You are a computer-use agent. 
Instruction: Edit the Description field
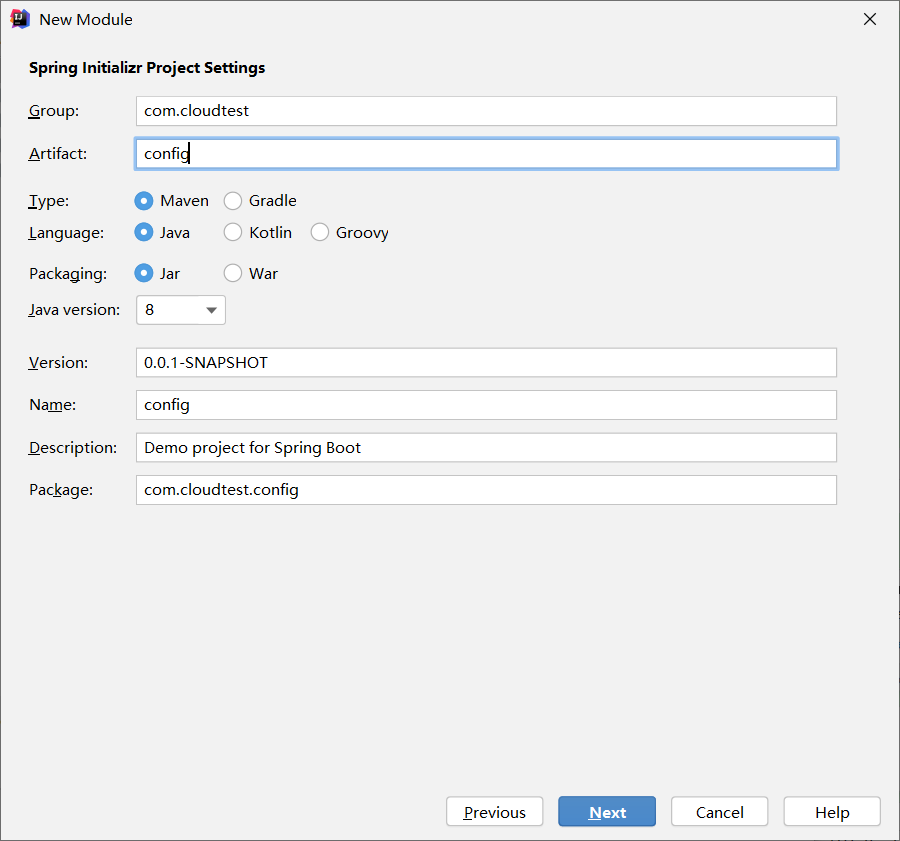tap(486, 447)
